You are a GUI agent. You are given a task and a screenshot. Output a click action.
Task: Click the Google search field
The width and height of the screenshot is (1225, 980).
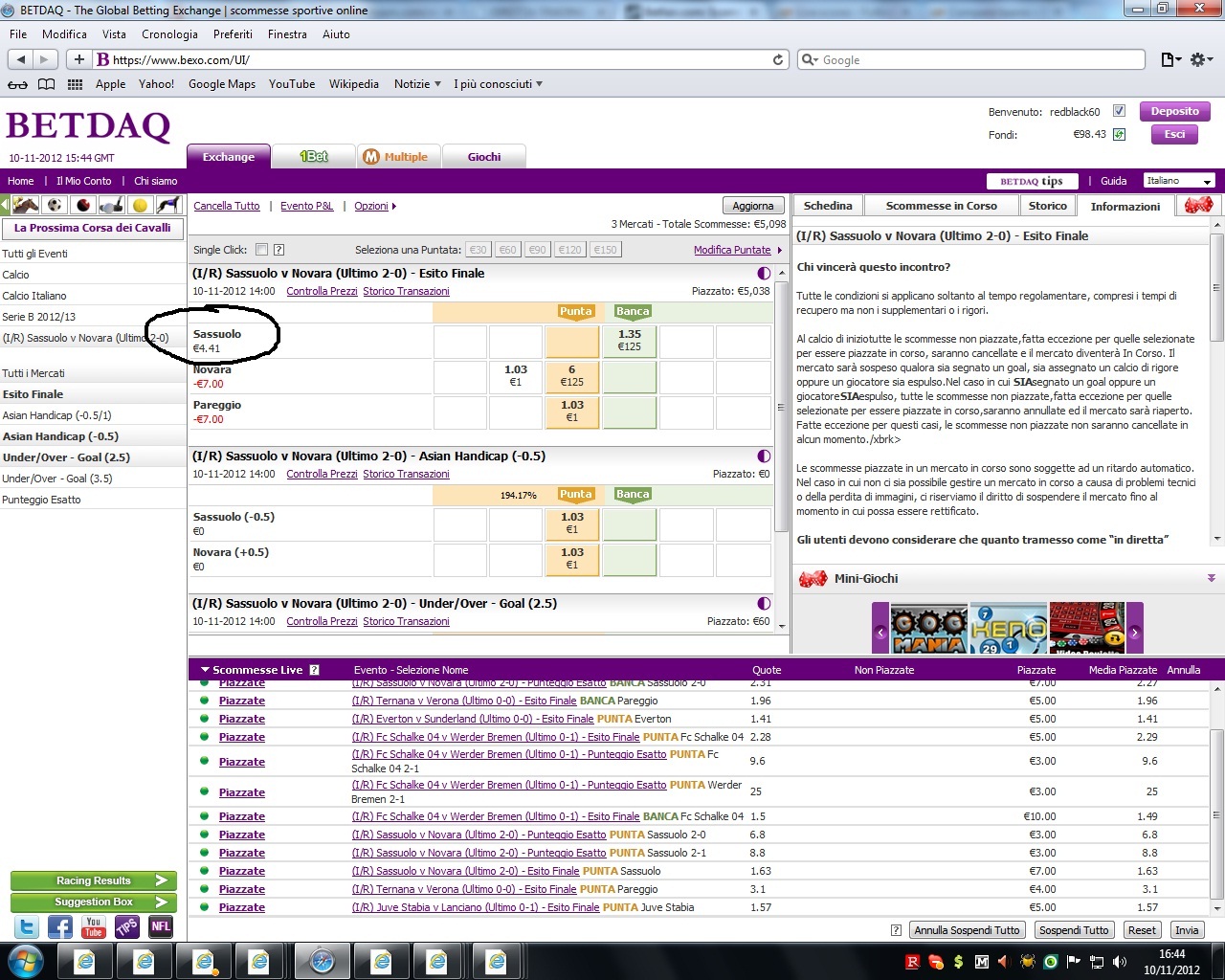coord(971,59)
